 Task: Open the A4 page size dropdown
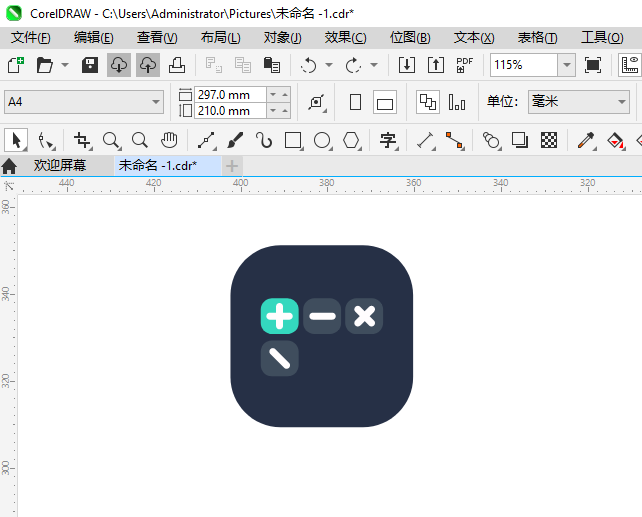pyautogui.click(x=84, y=102)
